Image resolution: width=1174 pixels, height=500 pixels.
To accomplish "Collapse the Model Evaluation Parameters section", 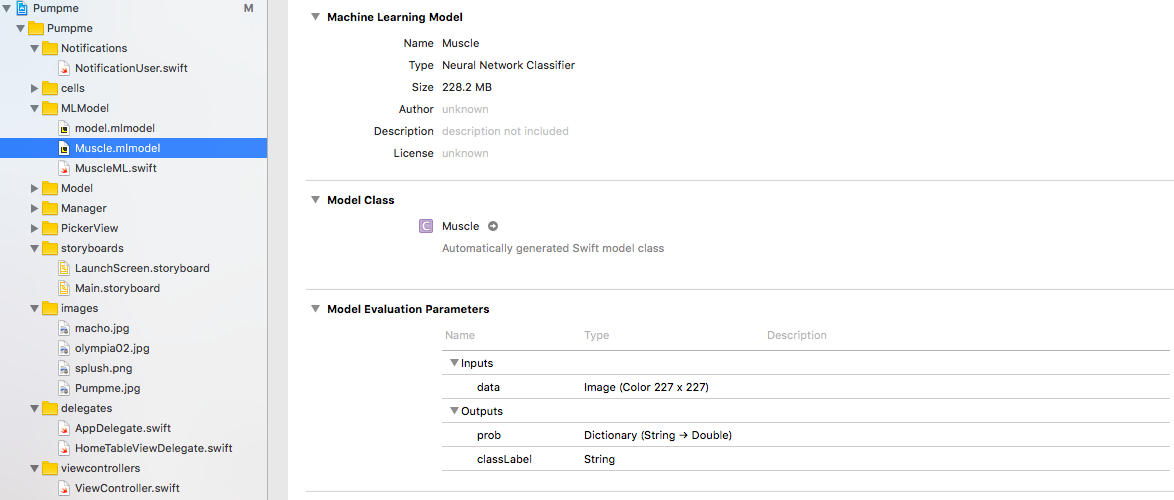I will [315, 309].
